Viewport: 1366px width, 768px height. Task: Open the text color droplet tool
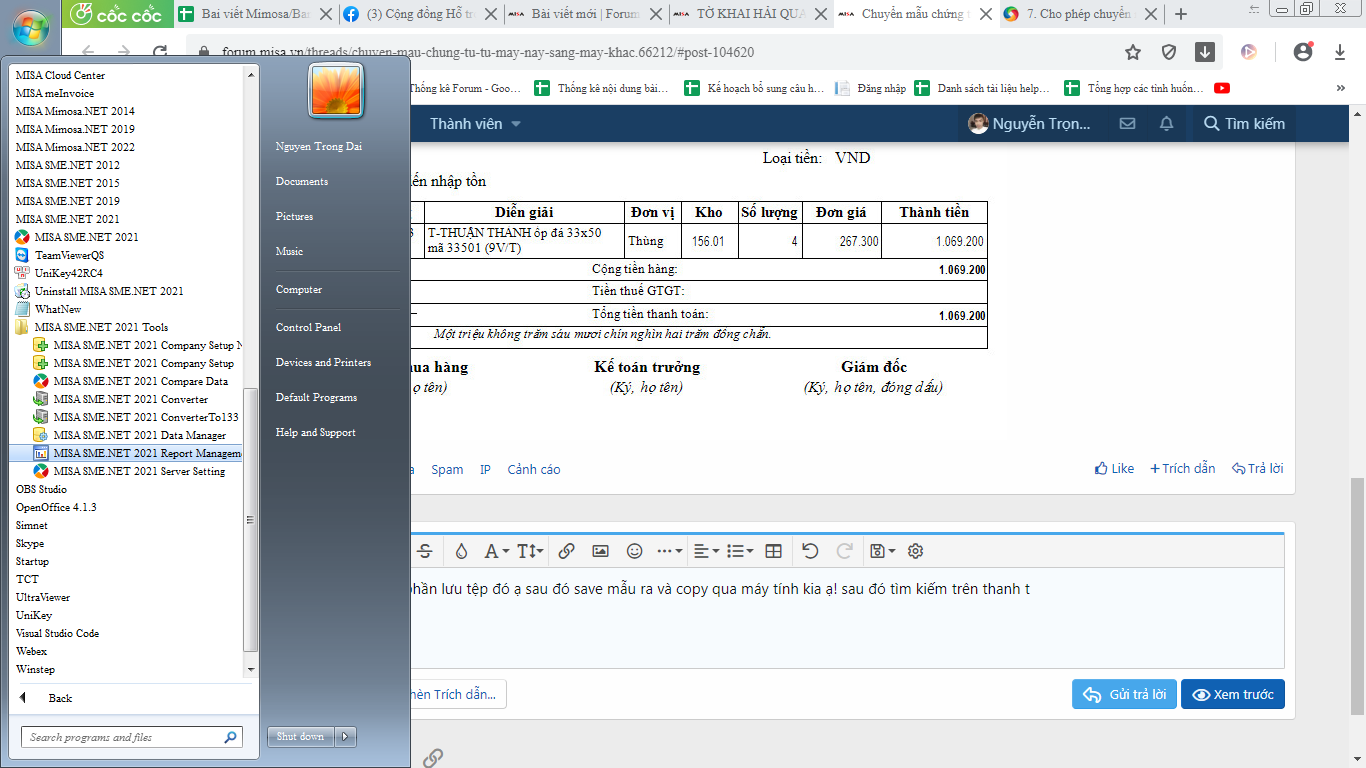461,551
